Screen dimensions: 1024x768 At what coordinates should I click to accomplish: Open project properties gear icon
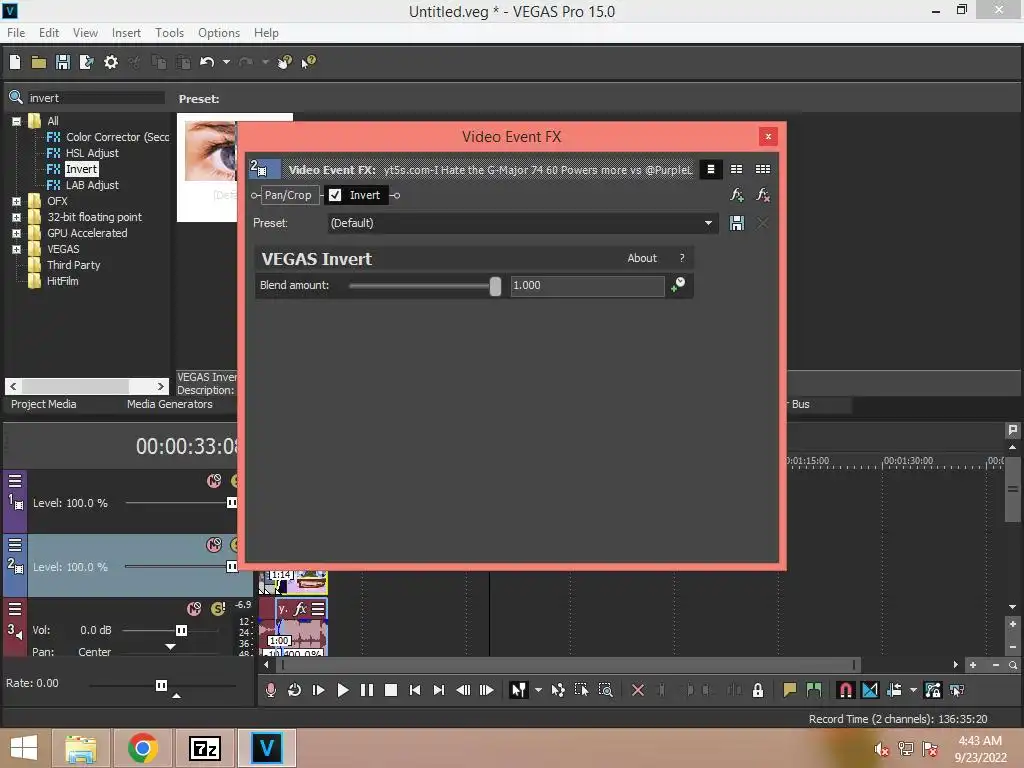(x=111, y=62)
